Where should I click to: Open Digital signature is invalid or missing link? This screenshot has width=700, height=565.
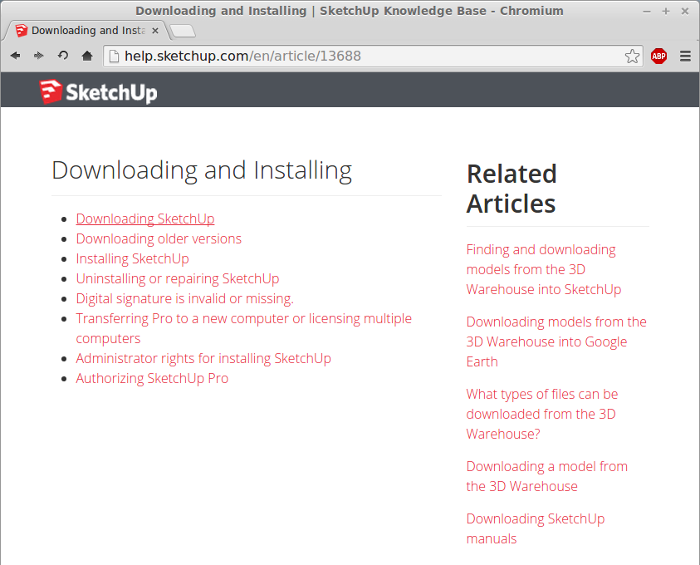click(184, 299)
